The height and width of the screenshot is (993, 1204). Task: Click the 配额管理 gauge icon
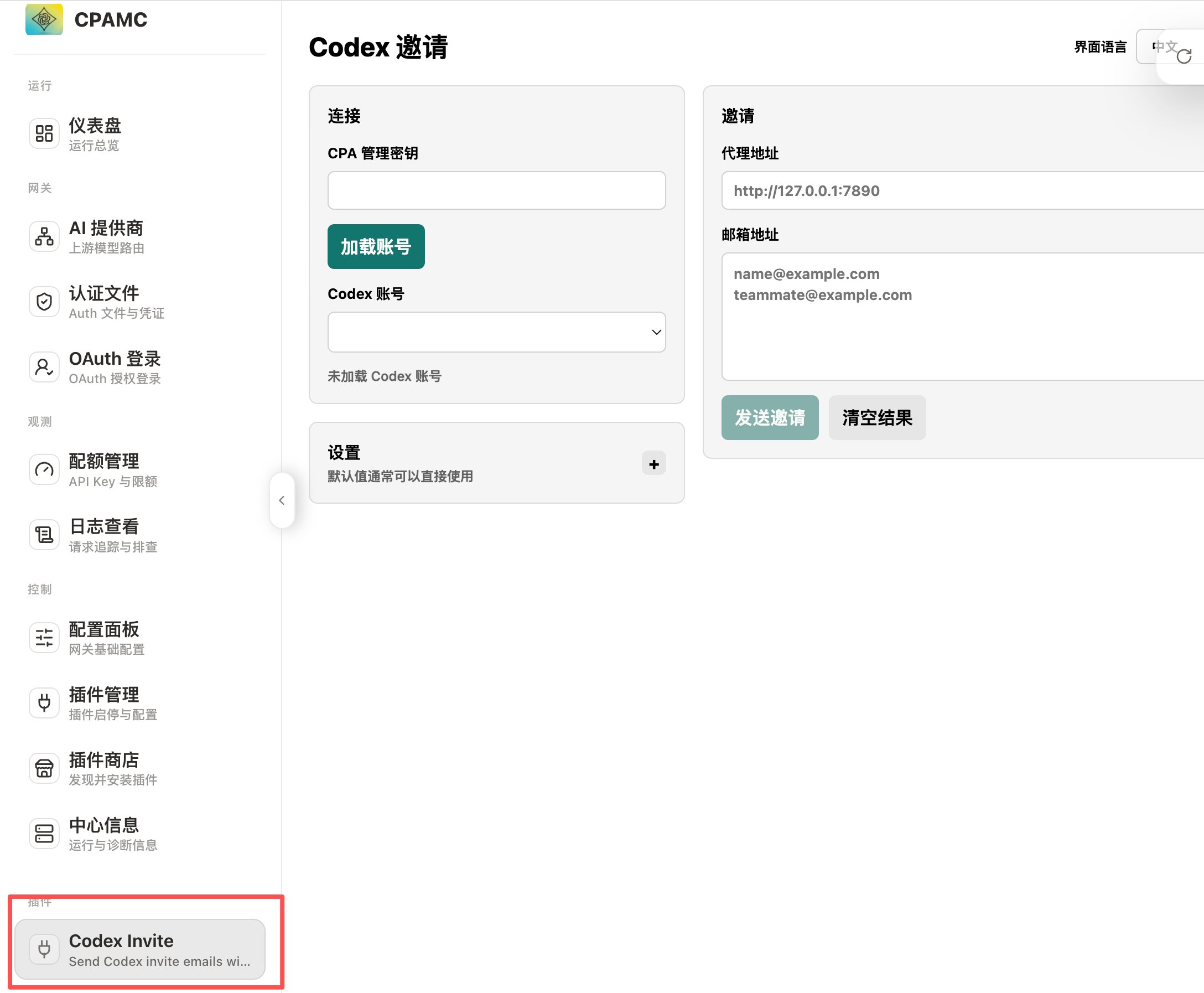coord(44,469)
